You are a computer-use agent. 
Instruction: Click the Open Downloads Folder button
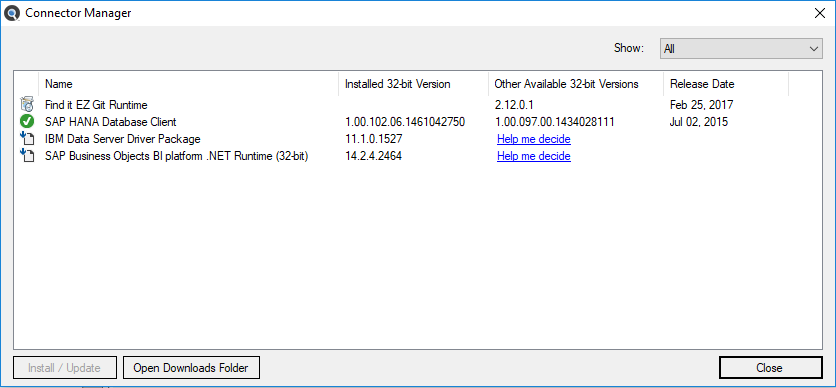coord(191,368)
